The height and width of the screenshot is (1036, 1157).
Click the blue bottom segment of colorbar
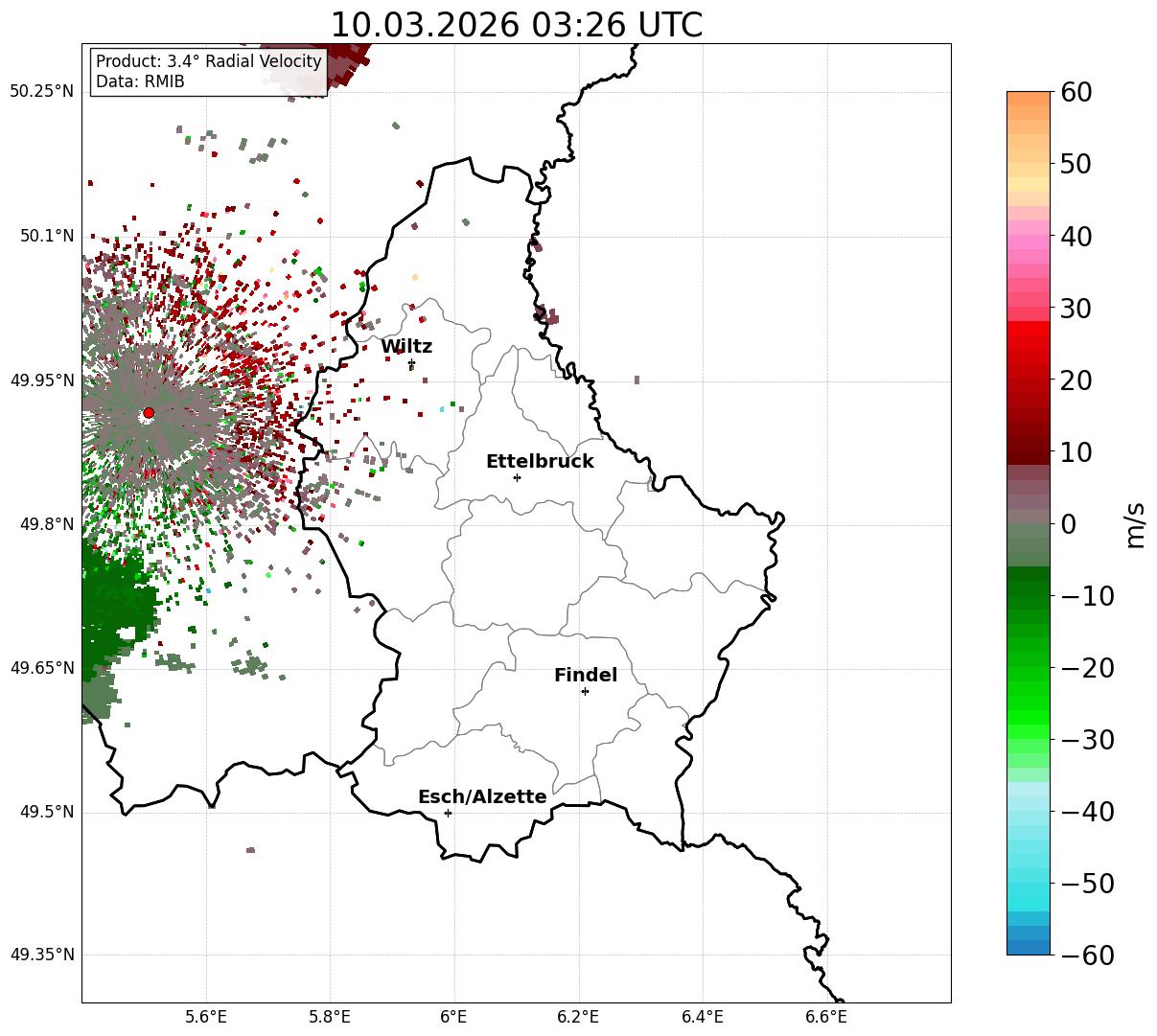click(1029, 947)
